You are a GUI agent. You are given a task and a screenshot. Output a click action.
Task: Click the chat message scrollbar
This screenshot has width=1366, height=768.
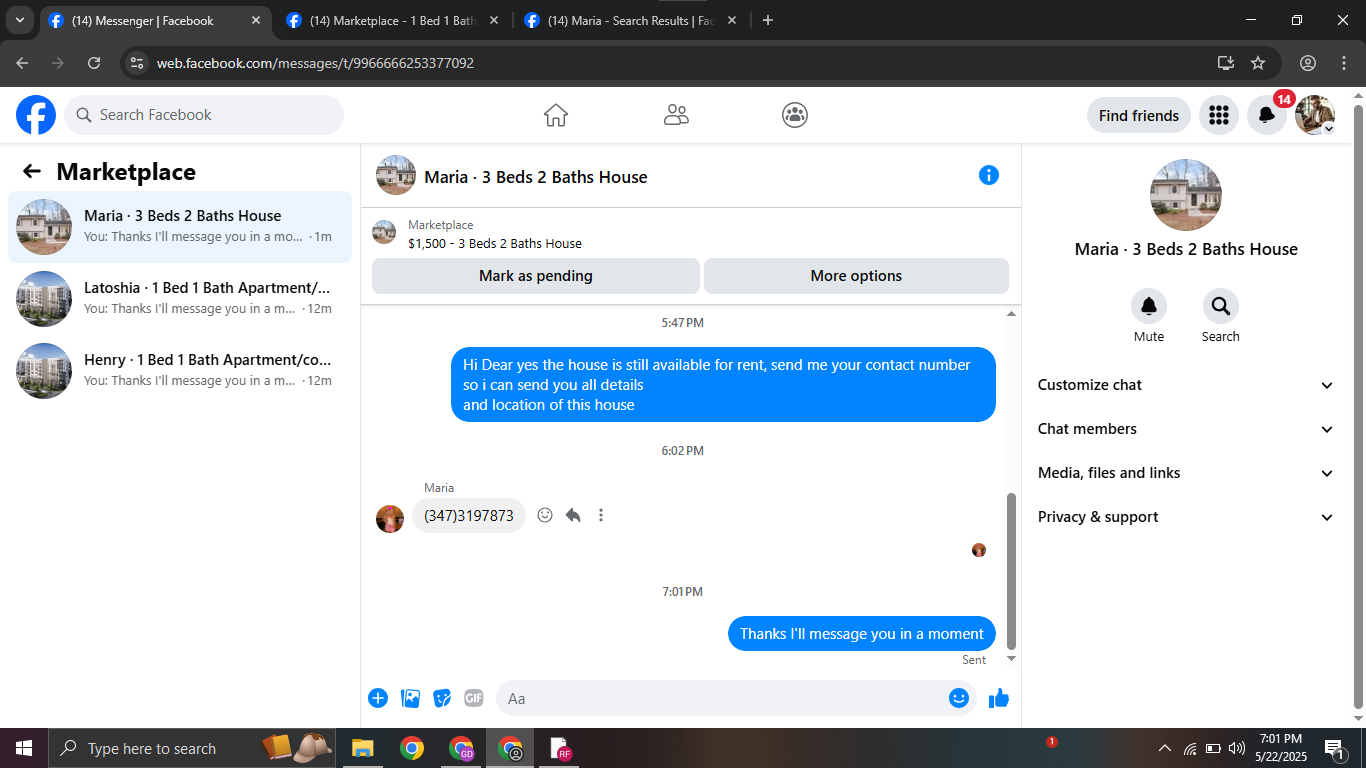1011,571
